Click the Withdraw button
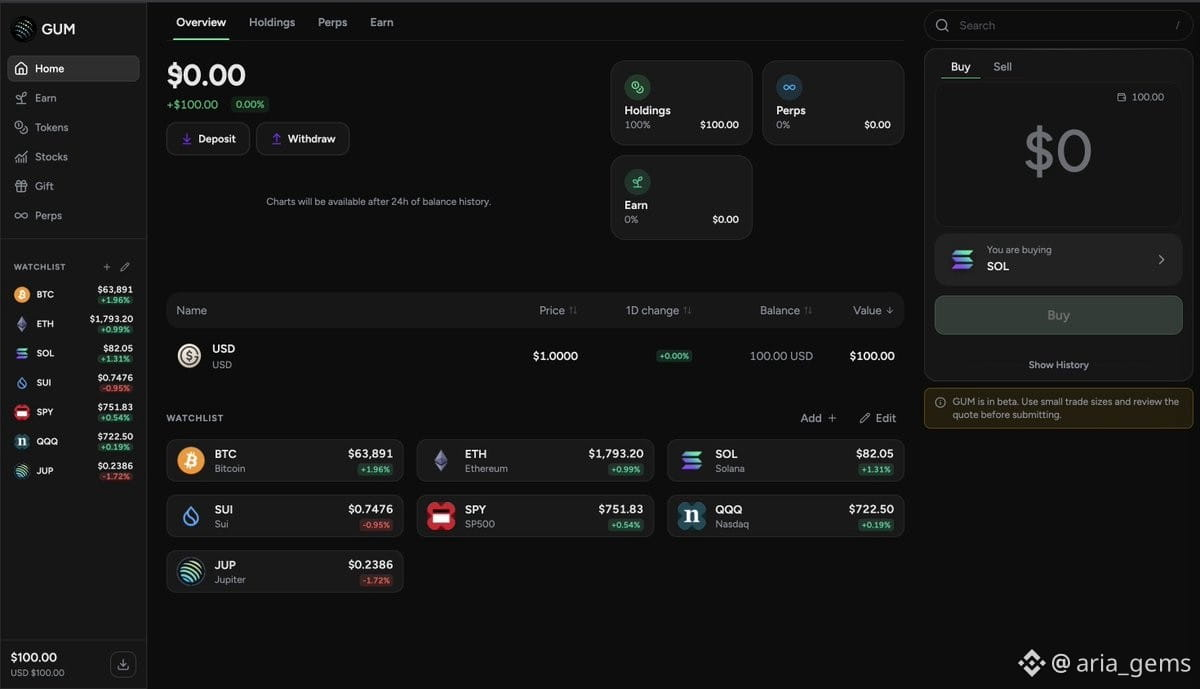This screenshot has width=1200, height=689. 303,139
